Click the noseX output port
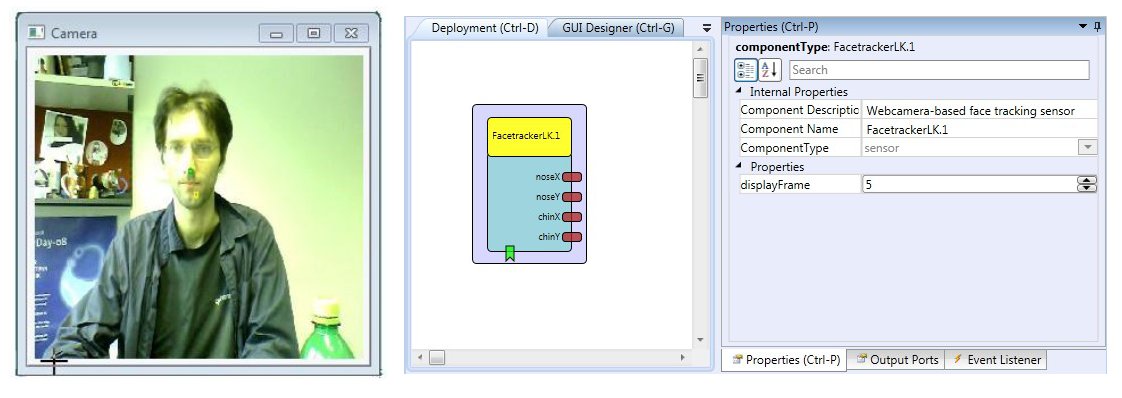This screenshot has height=398, width=1122. pyautogui.click(x=572, y=177)
